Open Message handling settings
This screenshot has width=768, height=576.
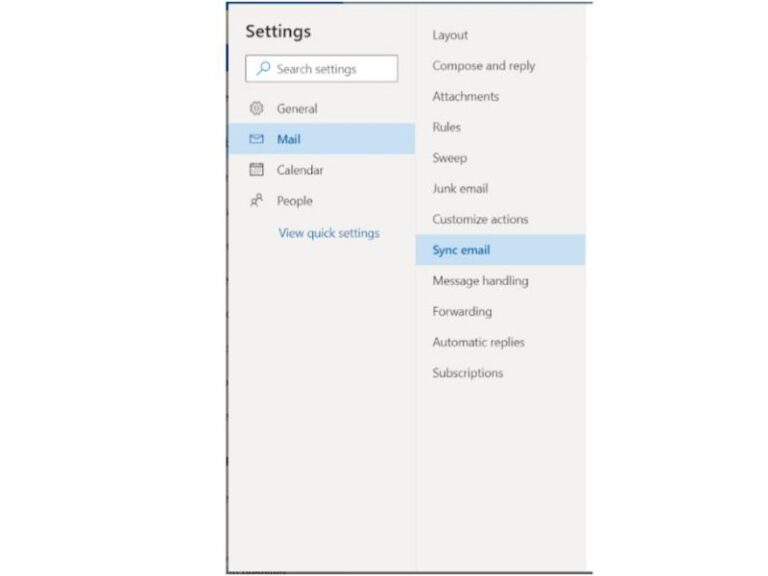point(480,281)
